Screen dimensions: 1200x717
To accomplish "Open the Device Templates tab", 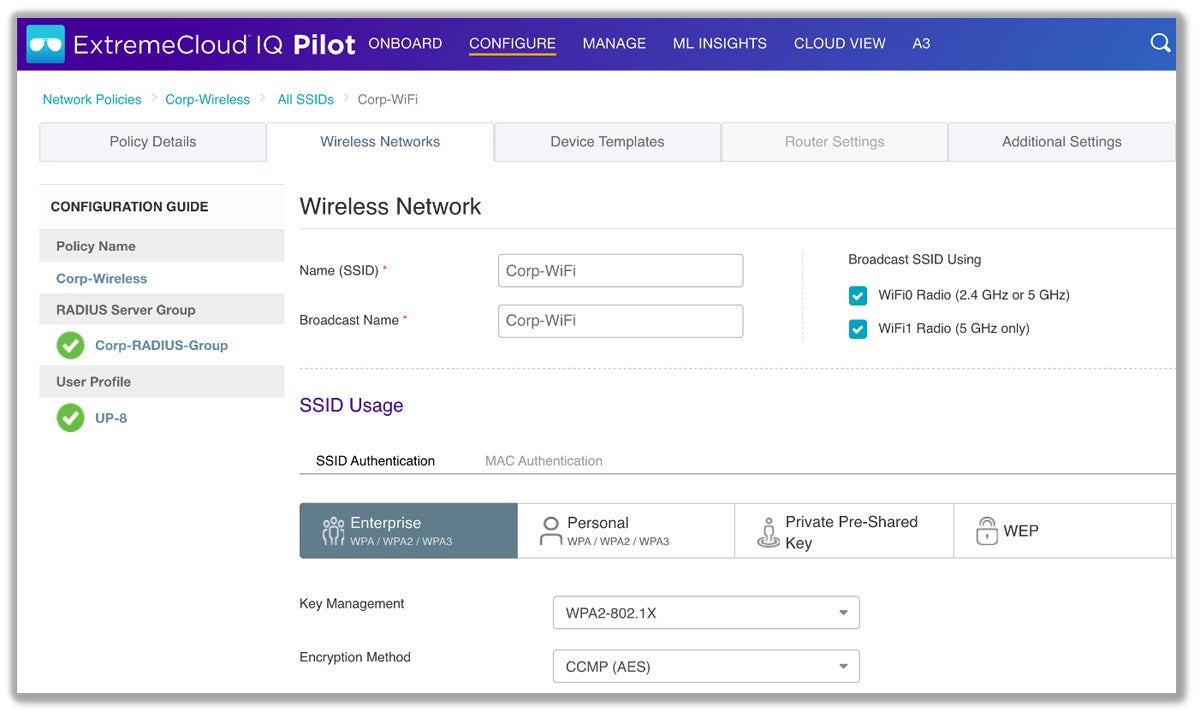I will [x=607, y=142].
